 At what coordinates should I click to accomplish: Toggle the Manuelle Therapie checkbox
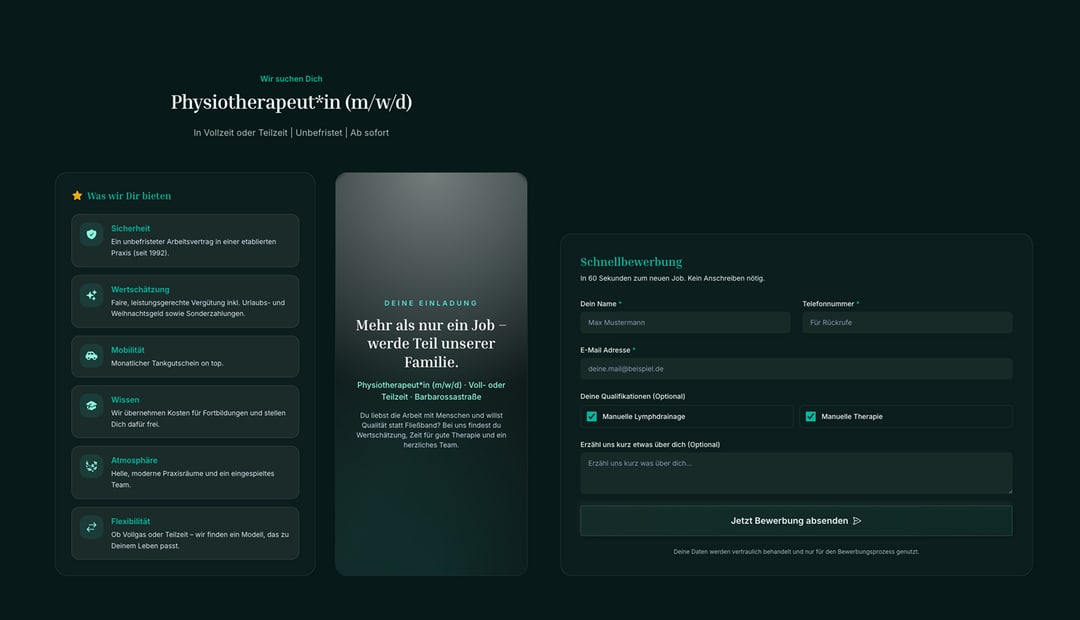coord(811,416)
